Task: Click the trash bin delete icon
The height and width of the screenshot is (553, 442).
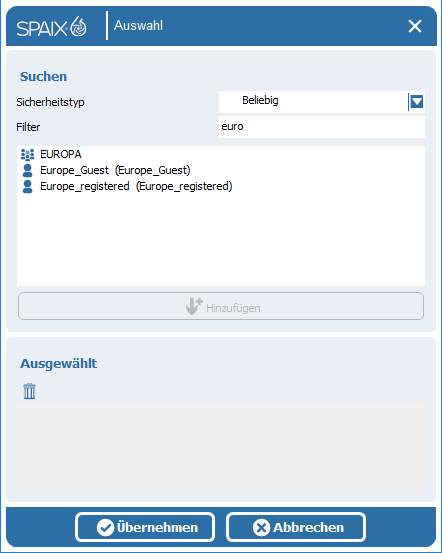Action: pyautogui.click(x=30, y=391)
